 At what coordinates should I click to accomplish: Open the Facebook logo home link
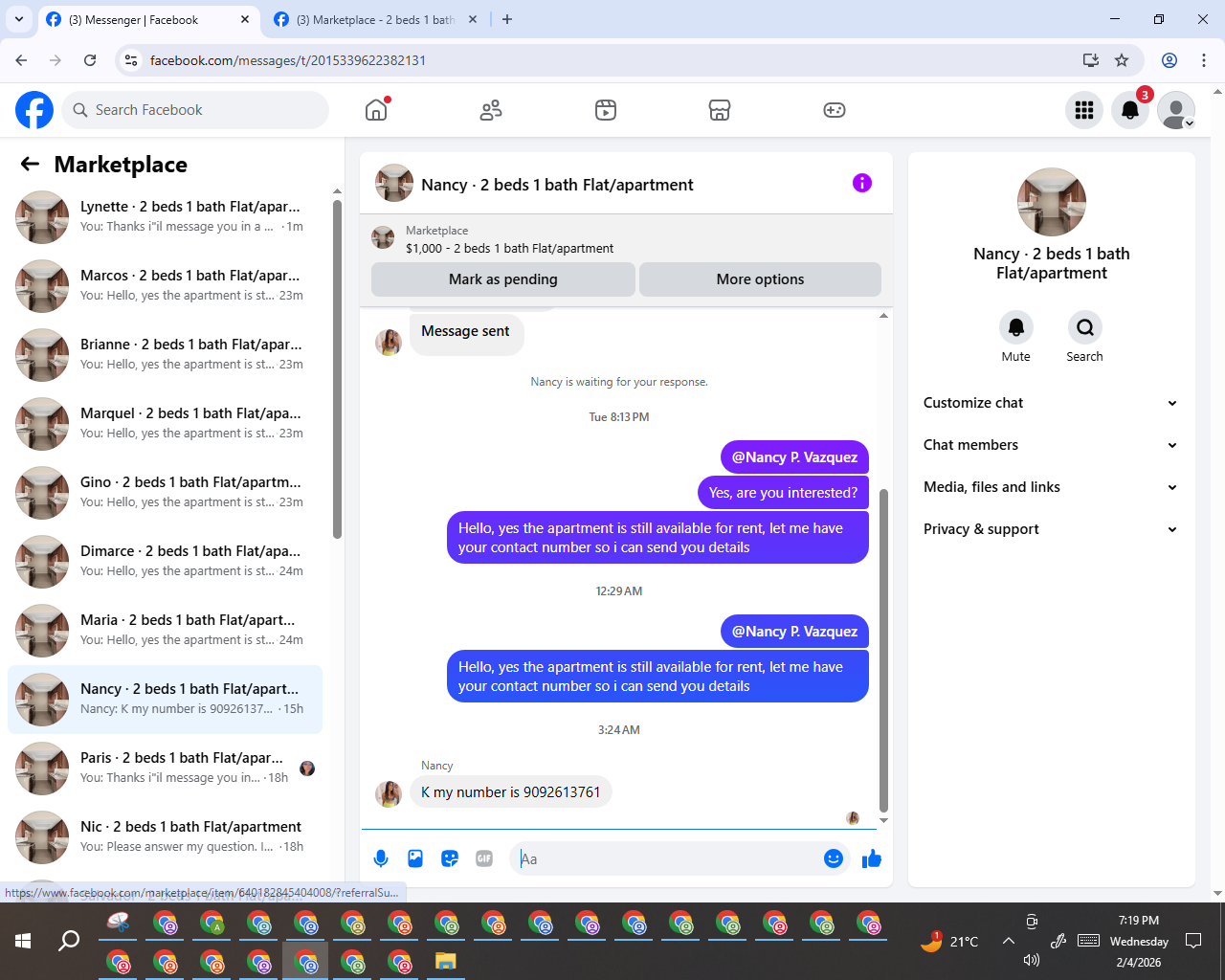pos(34,110)
